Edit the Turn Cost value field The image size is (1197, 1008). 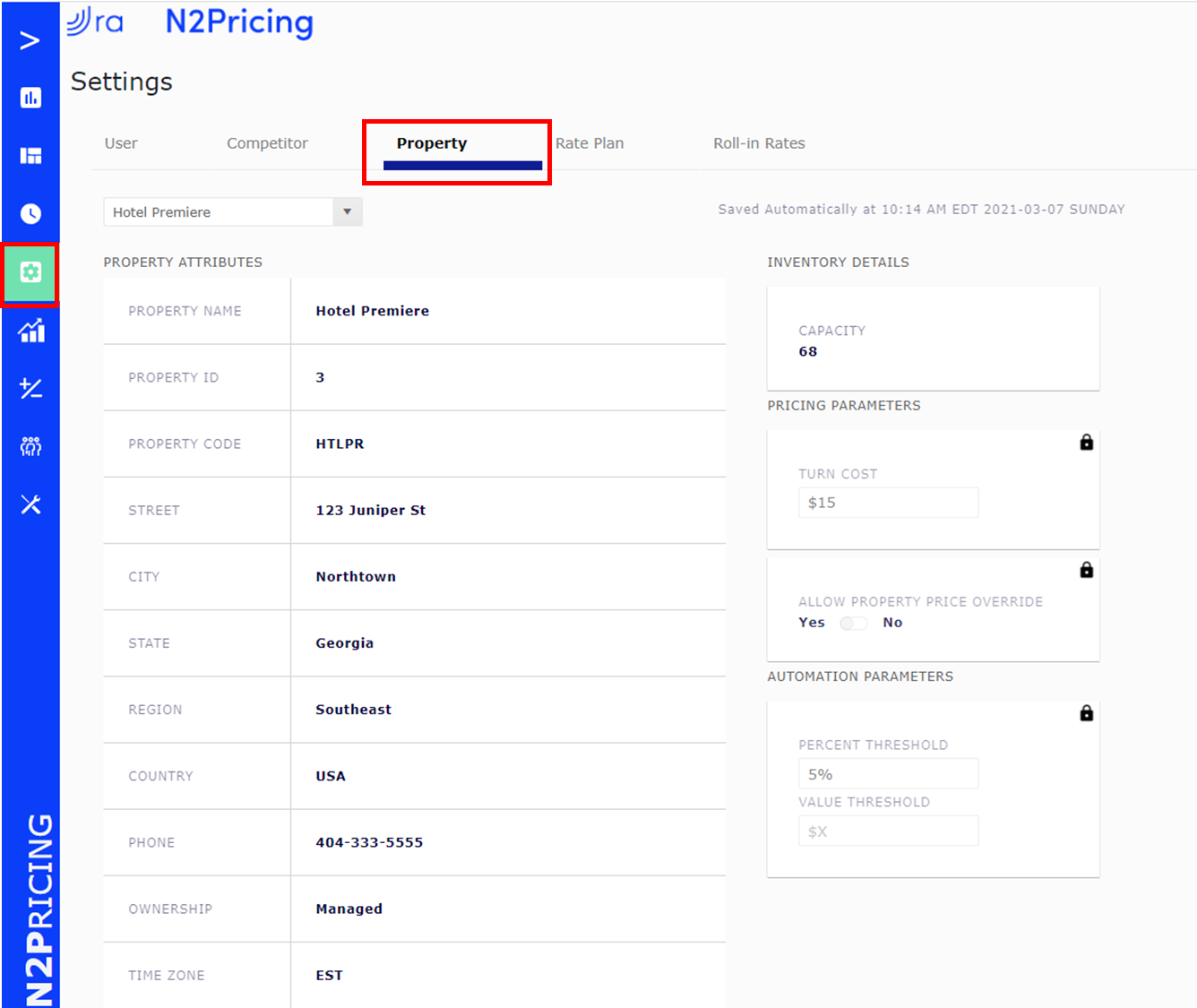[x=888, y=502]
